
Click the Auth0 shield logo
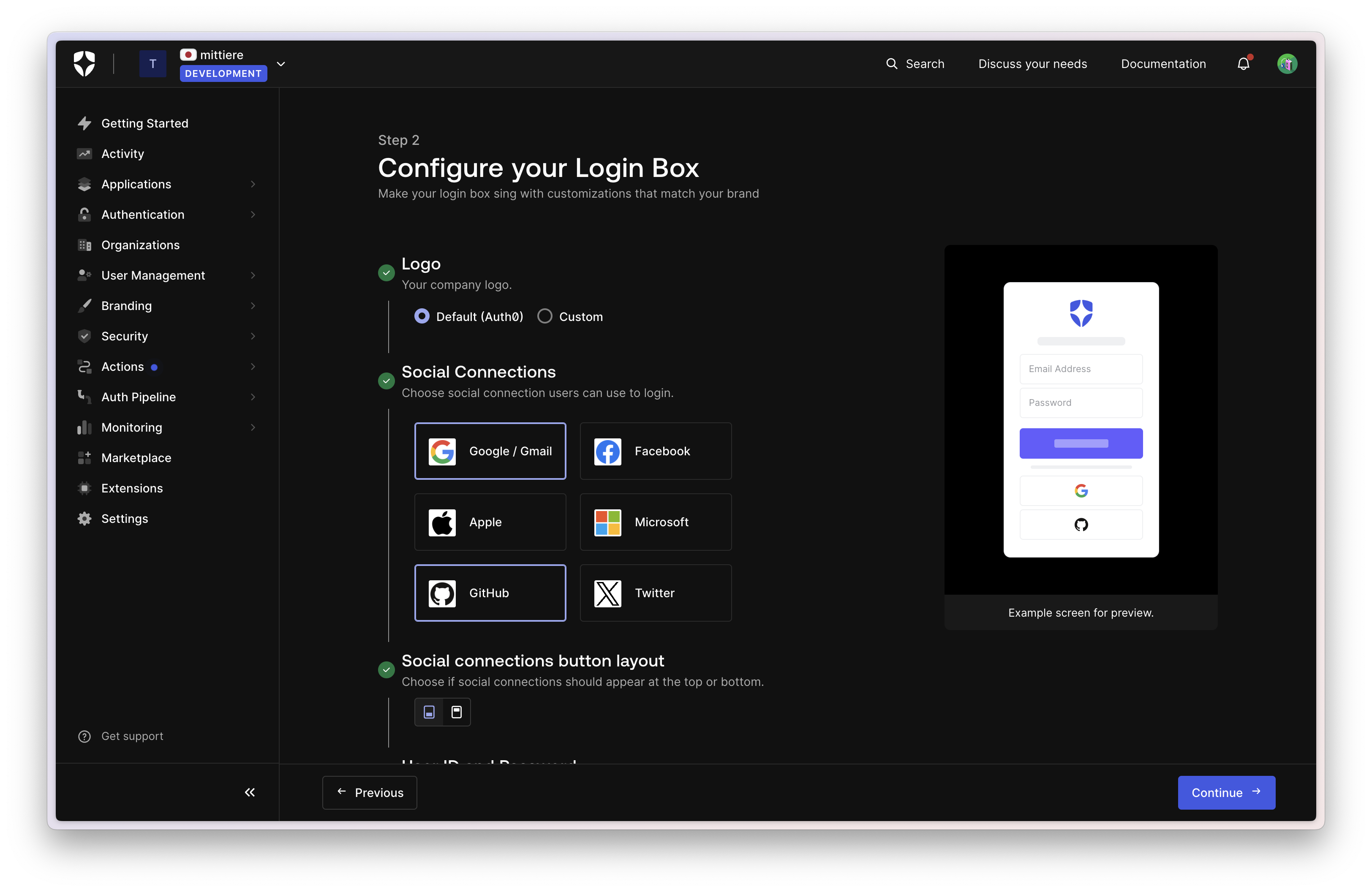pyautogui.click(x=84, y=63)
